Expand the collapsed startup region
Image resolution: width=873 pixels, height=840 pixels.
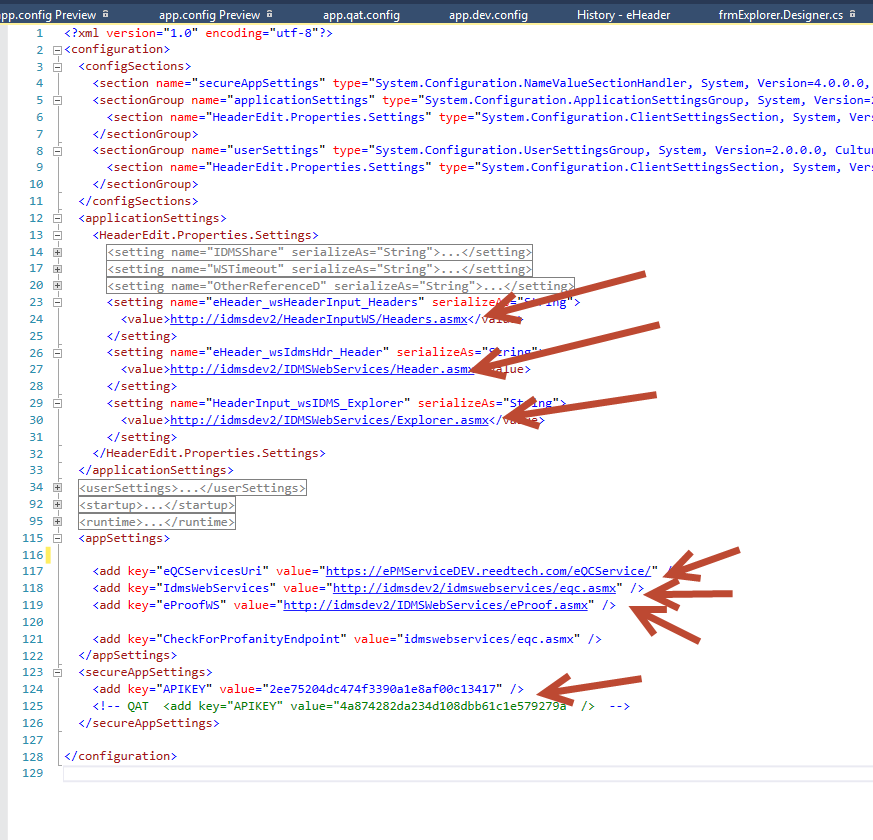57,504
